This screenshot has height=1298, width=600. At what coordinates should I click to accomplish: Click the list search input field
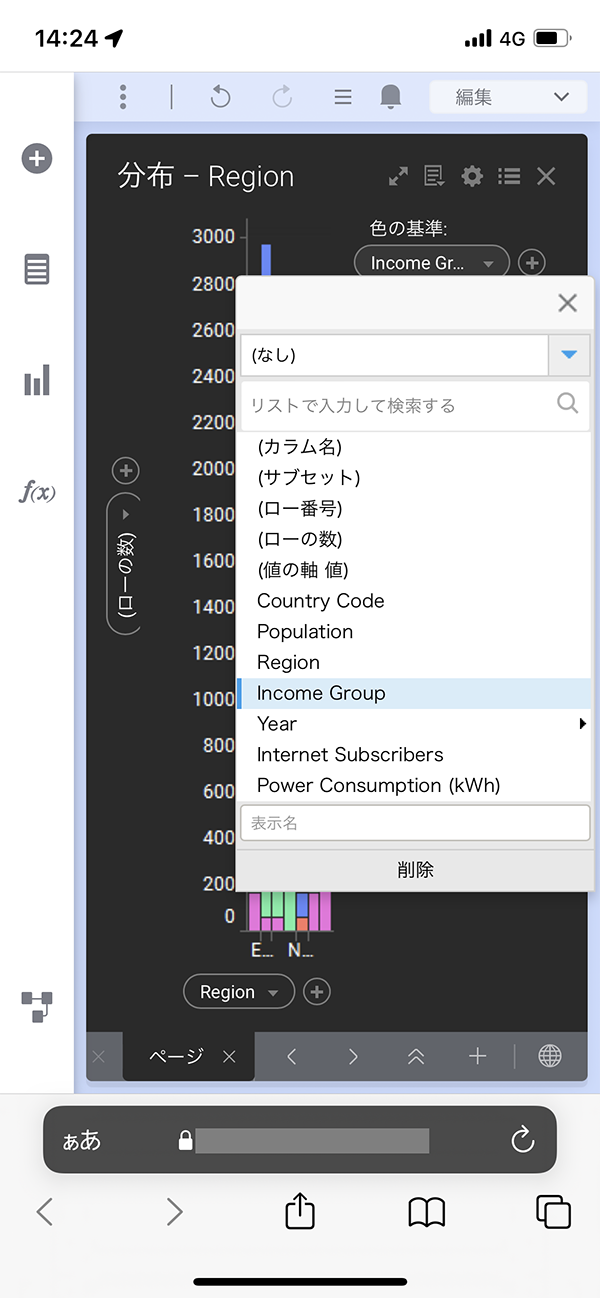tap(400, 405)
